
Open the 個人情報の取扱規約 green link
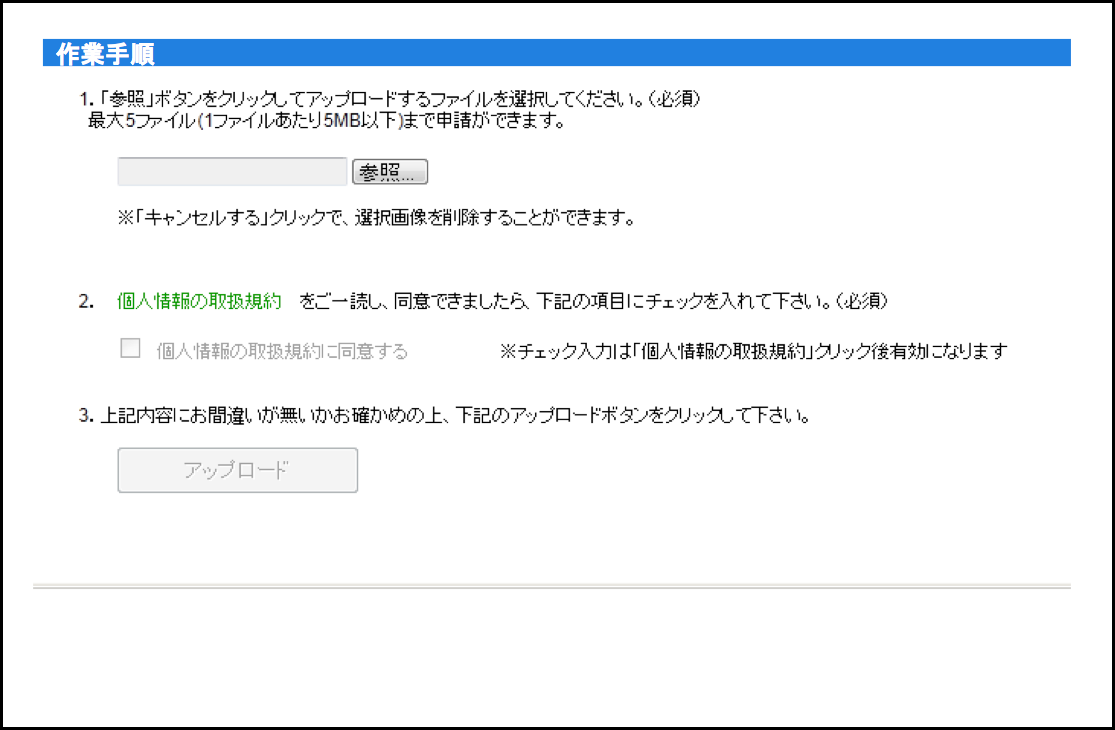199,301
